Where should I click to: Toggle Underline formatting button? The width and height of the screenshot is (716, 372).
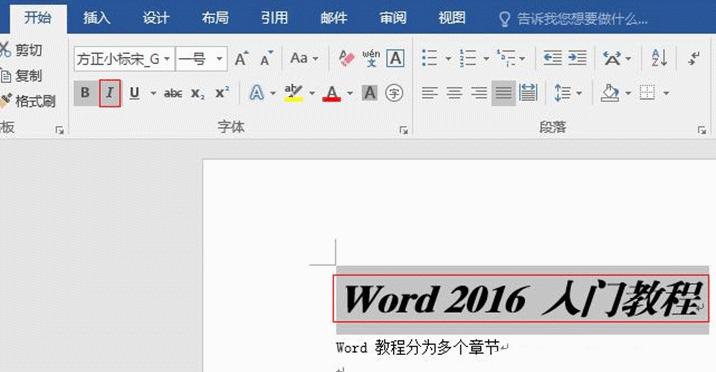[134, 93]
